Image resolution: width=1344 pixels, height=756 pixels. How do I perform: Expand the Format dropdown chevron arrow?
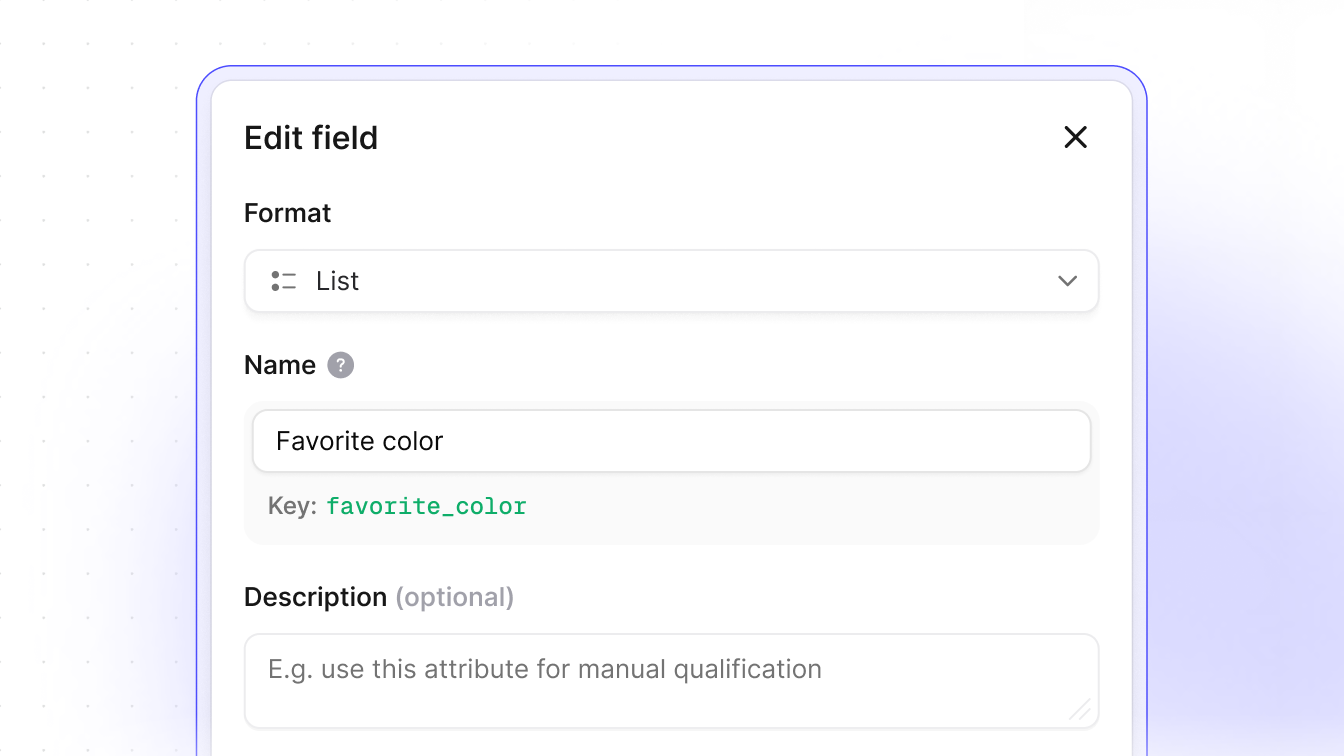[x=1067, y=281]
